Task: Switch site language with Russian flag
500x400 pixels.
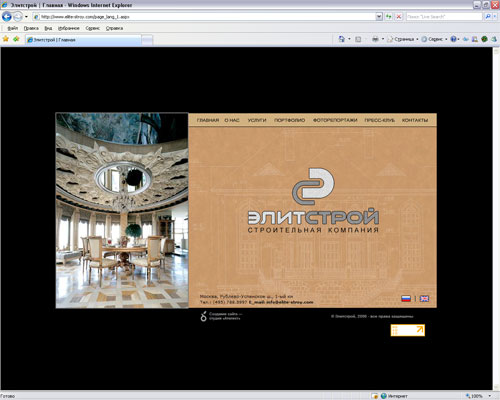Action: point(406,299)
